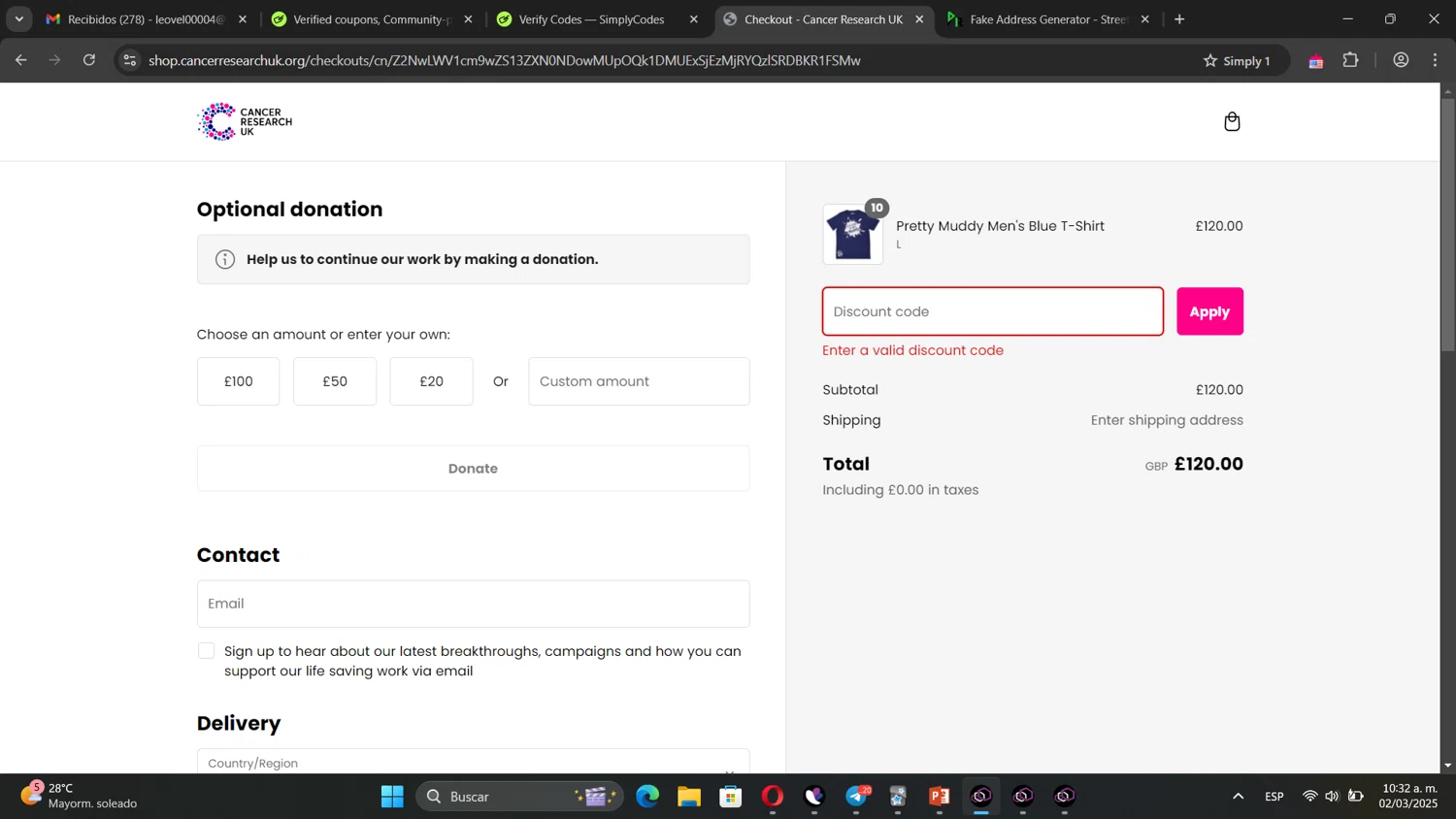Click the 'Enter a valid discount code' error text
The image size is (1456, 819).
pyautogui.click(x=912, y=350)
